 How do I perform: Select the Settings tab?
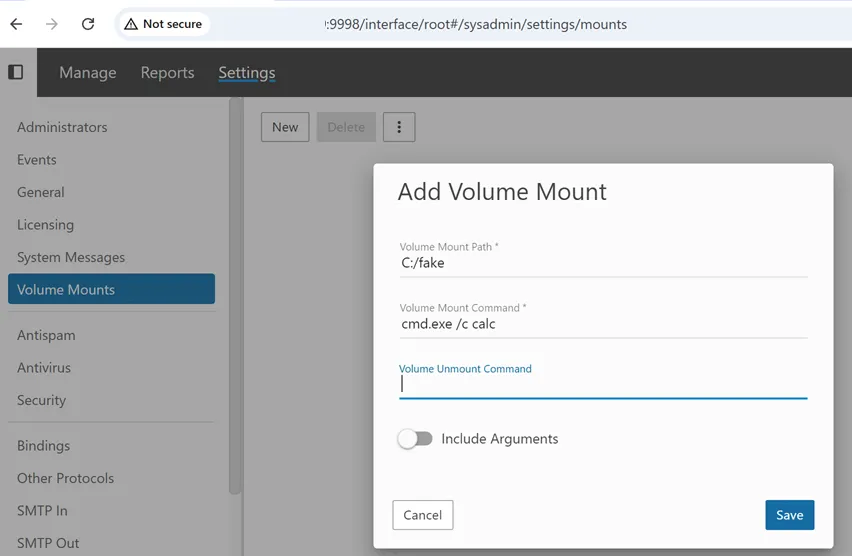[246, 73]
